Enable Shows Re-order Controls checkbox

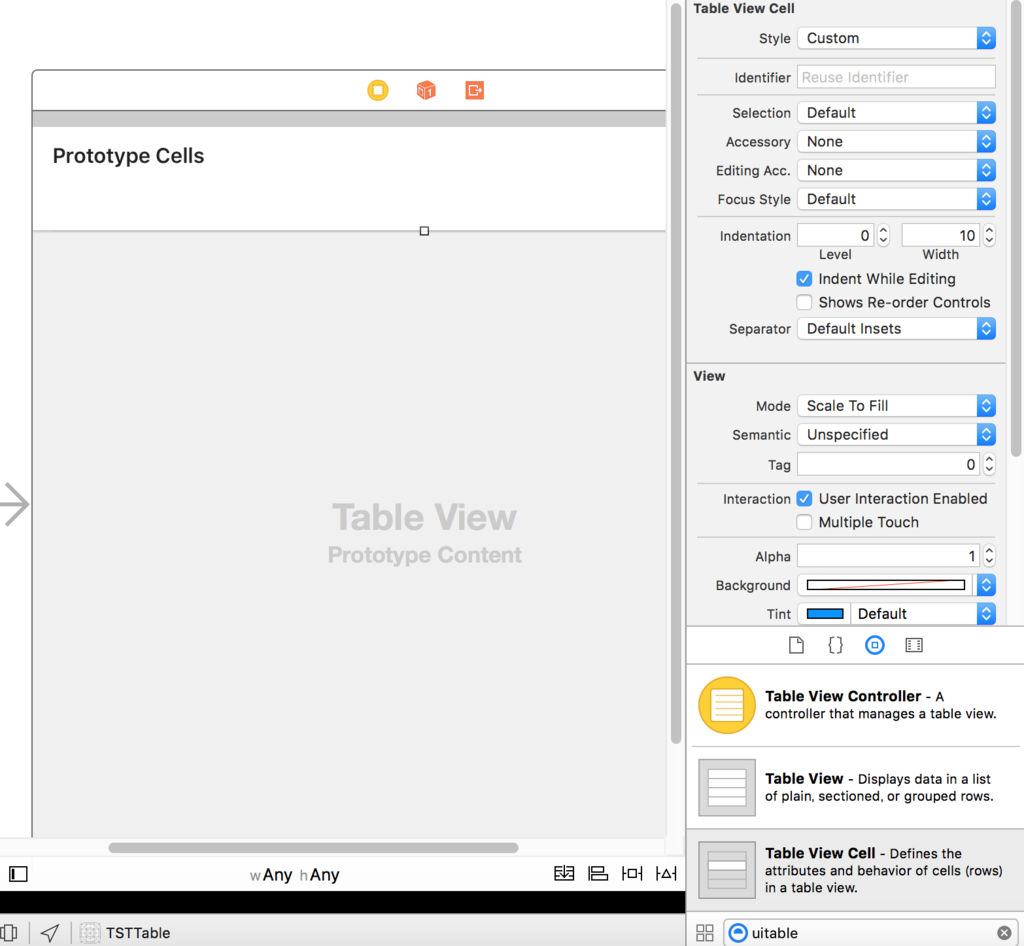(x=804, y=302)
